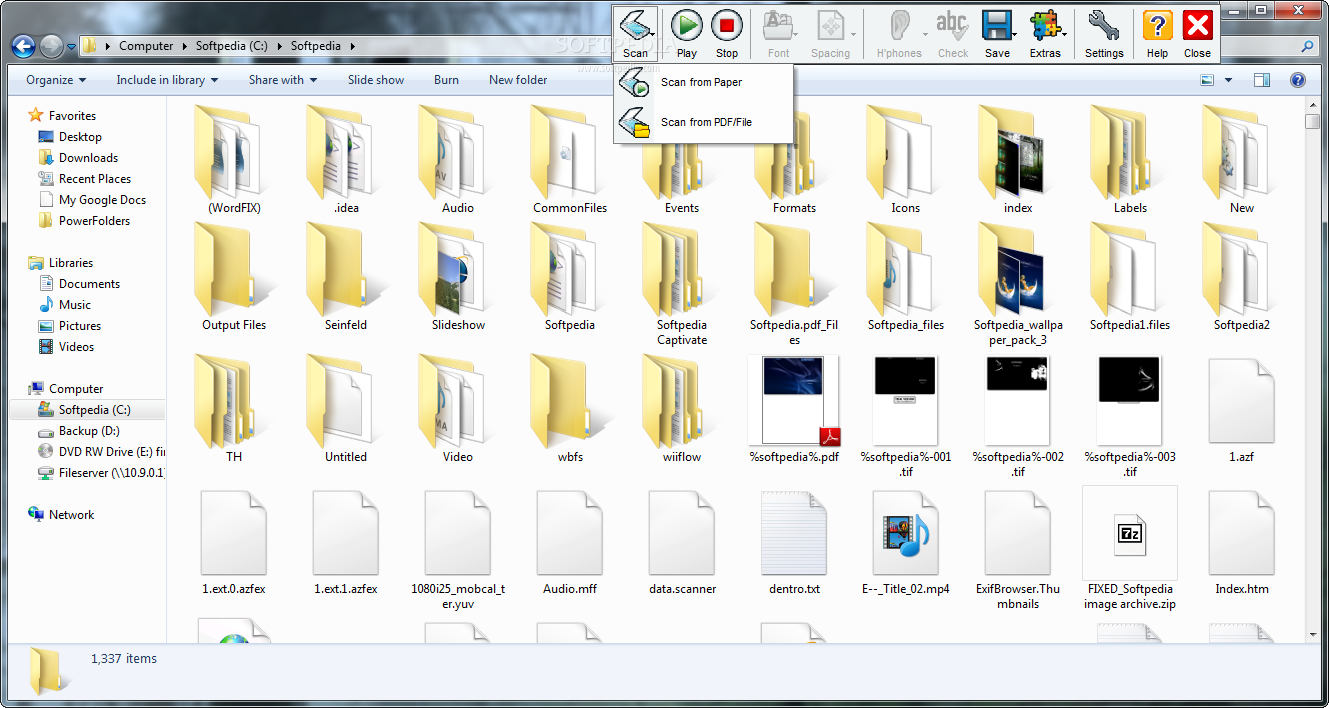The height and width of the screenshot is (708, 1329).
Task: Open PowerFolders in Favorites
Action: click(94, 221)
